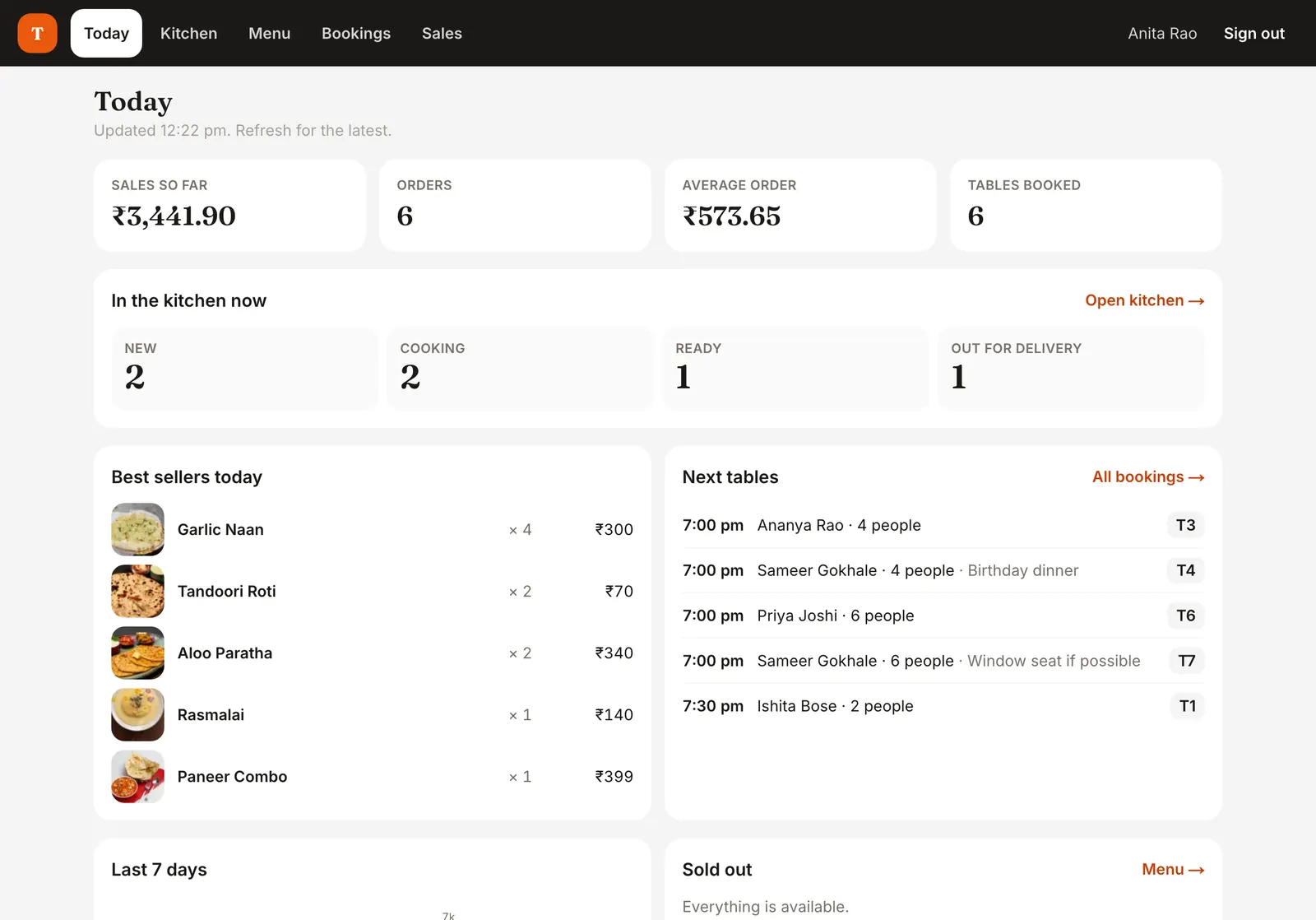Select Priya Joshi's booking row

[943, 616]
